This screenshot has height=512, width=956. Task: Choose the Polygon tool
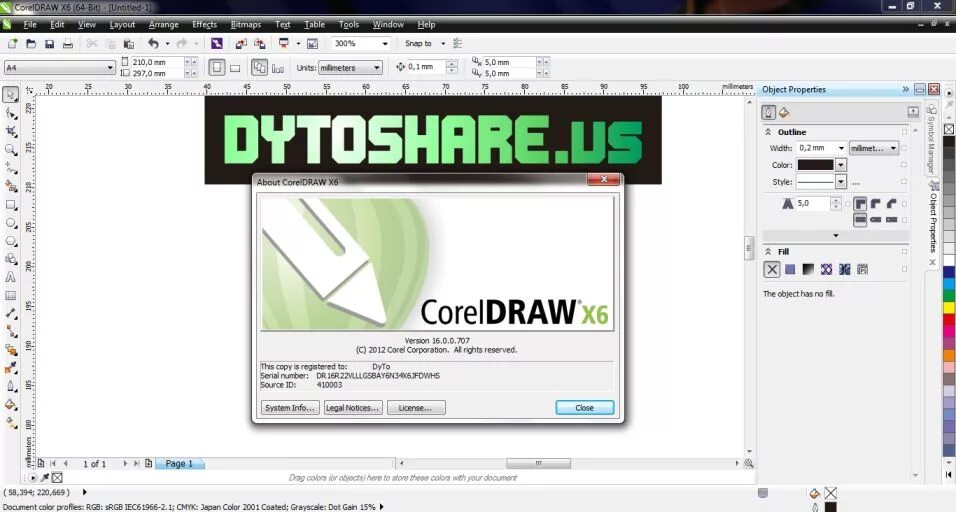tap(11, 241)
